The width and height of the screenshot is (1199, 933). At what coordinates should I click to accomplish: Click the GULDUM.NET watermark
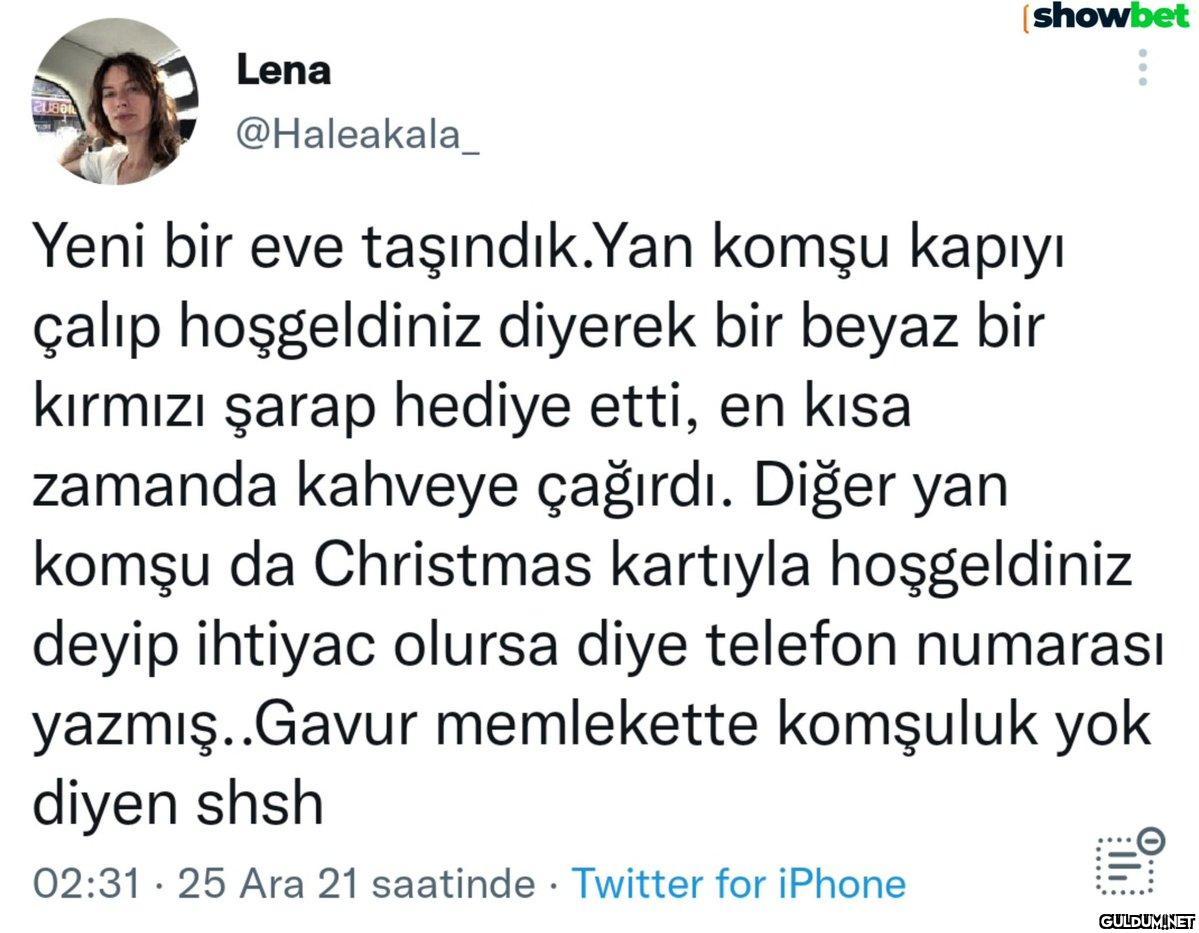click(1146, 919)
